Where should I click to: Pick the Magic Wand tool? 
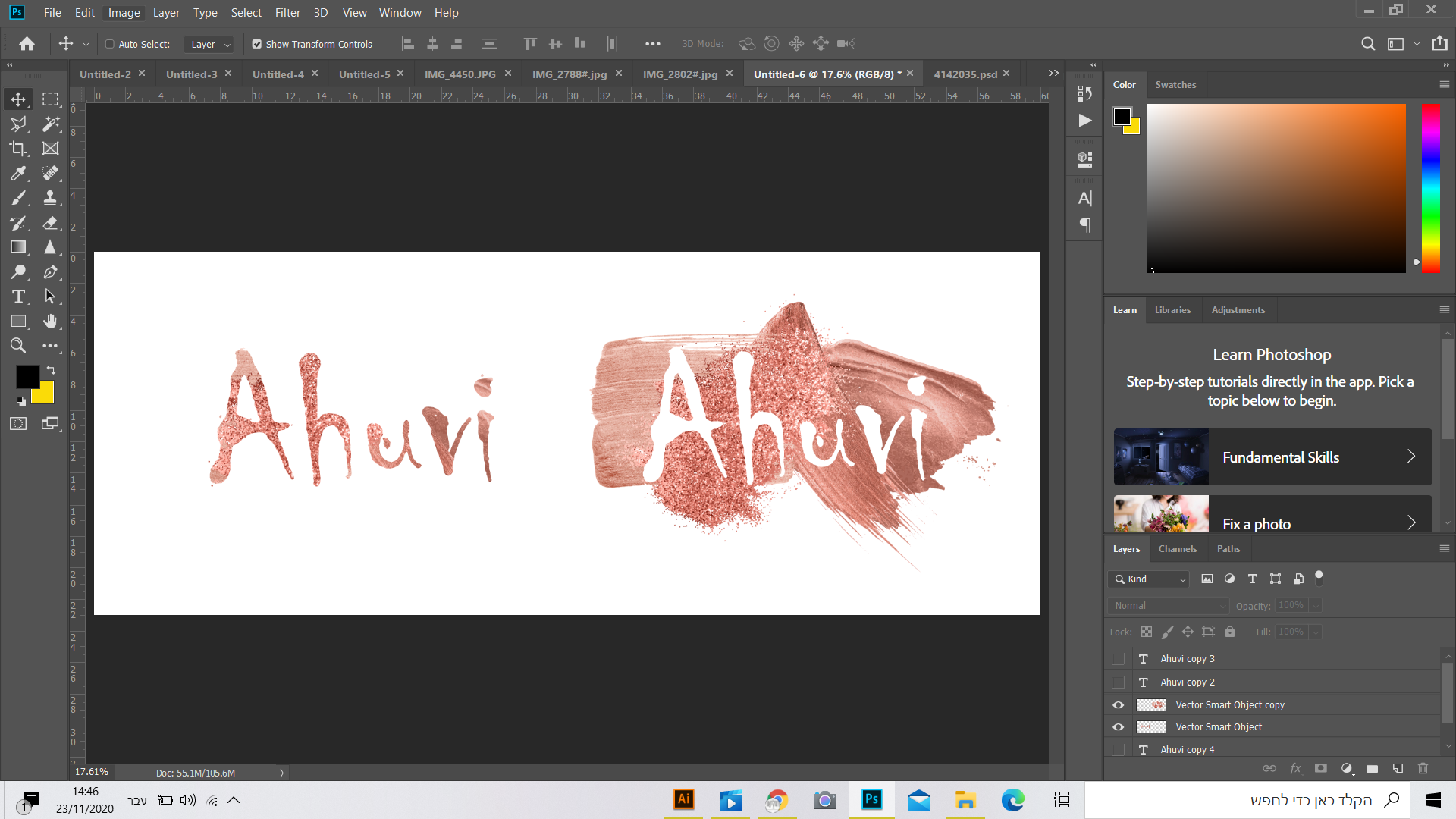coord(50,124)
